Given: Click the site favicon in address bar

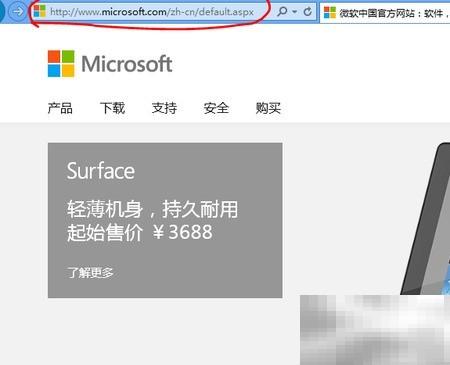Looking at the screenshot, I should click(40, 11).
